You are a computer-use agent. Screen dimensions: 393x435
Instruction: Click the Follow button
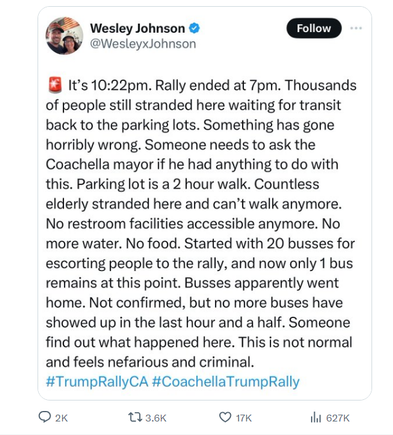314,28
